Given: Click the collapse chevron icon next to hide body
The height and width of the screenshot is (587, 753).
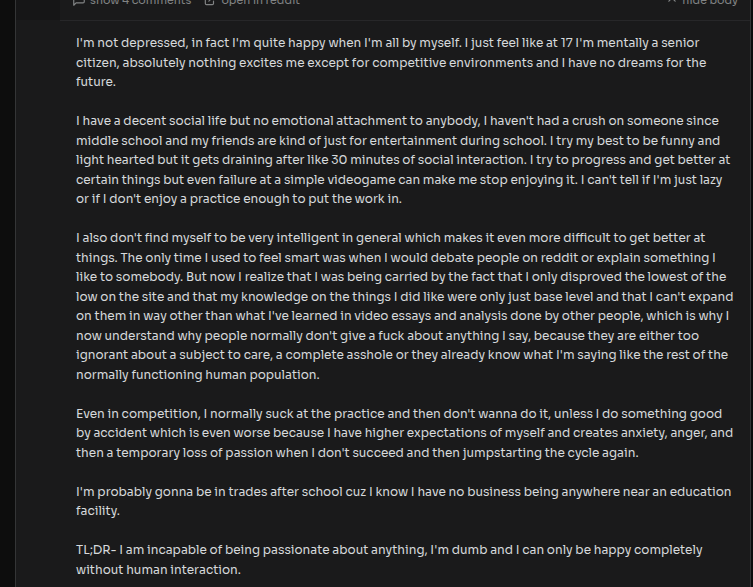Looking at the screenshot, I should tap(672, 2).
